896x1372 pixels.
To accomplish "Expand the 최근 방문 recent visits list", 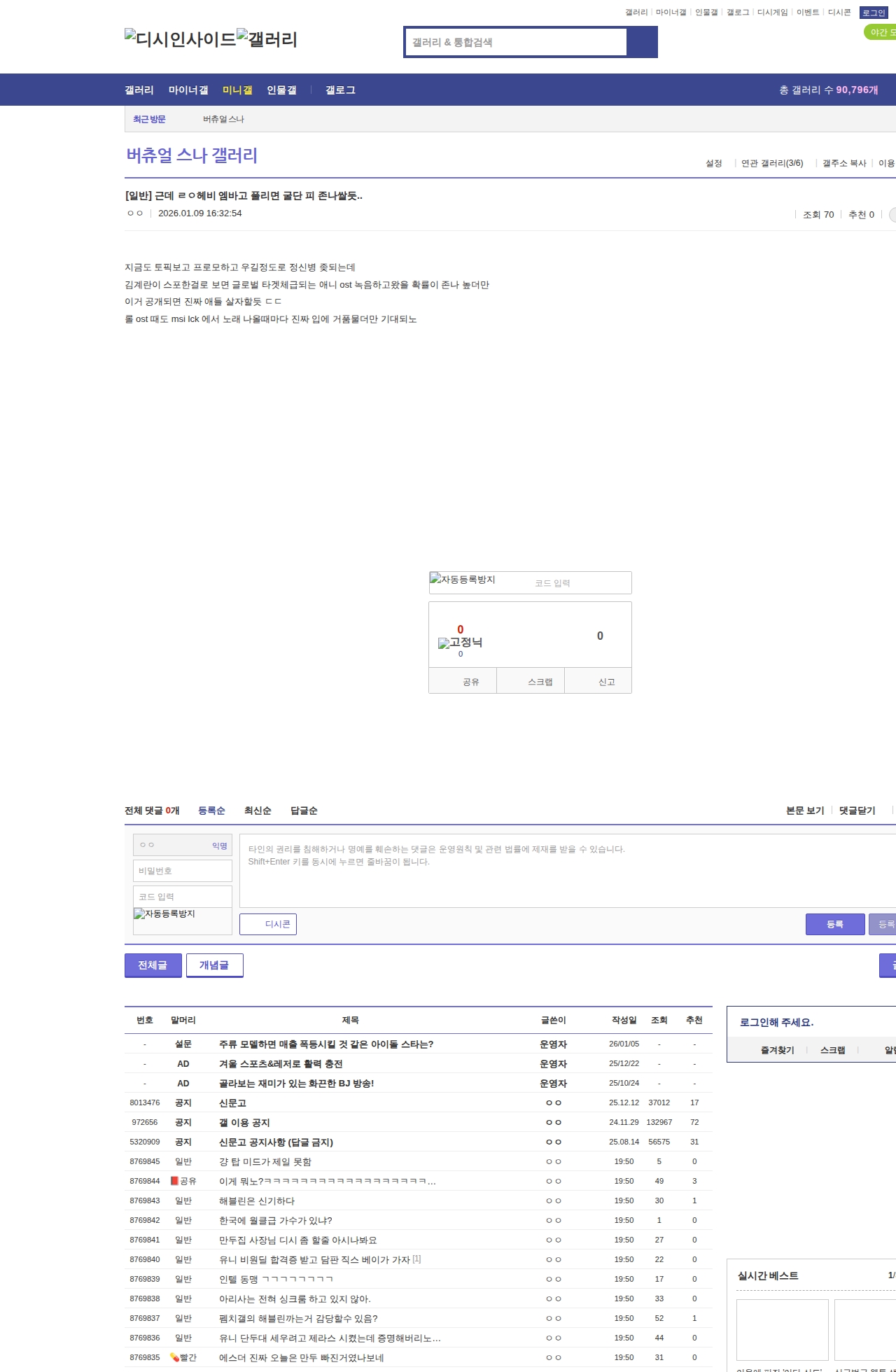I will click(x=149, y=119).
